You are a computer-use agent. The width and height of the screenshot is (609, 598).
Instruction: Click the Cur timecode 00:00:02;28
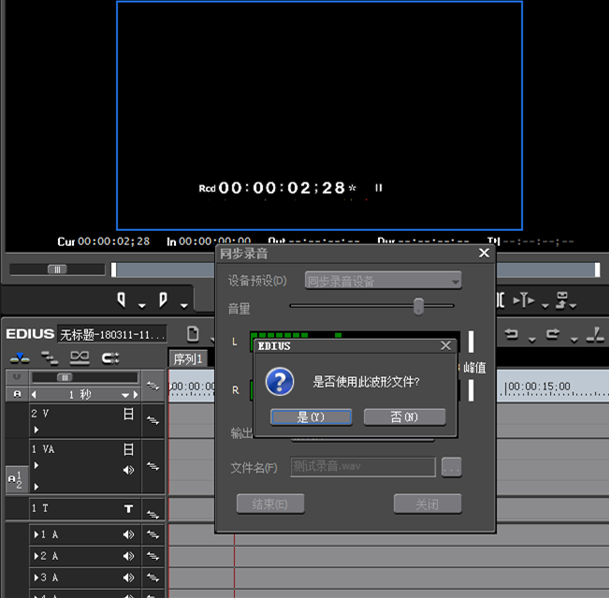114,242
